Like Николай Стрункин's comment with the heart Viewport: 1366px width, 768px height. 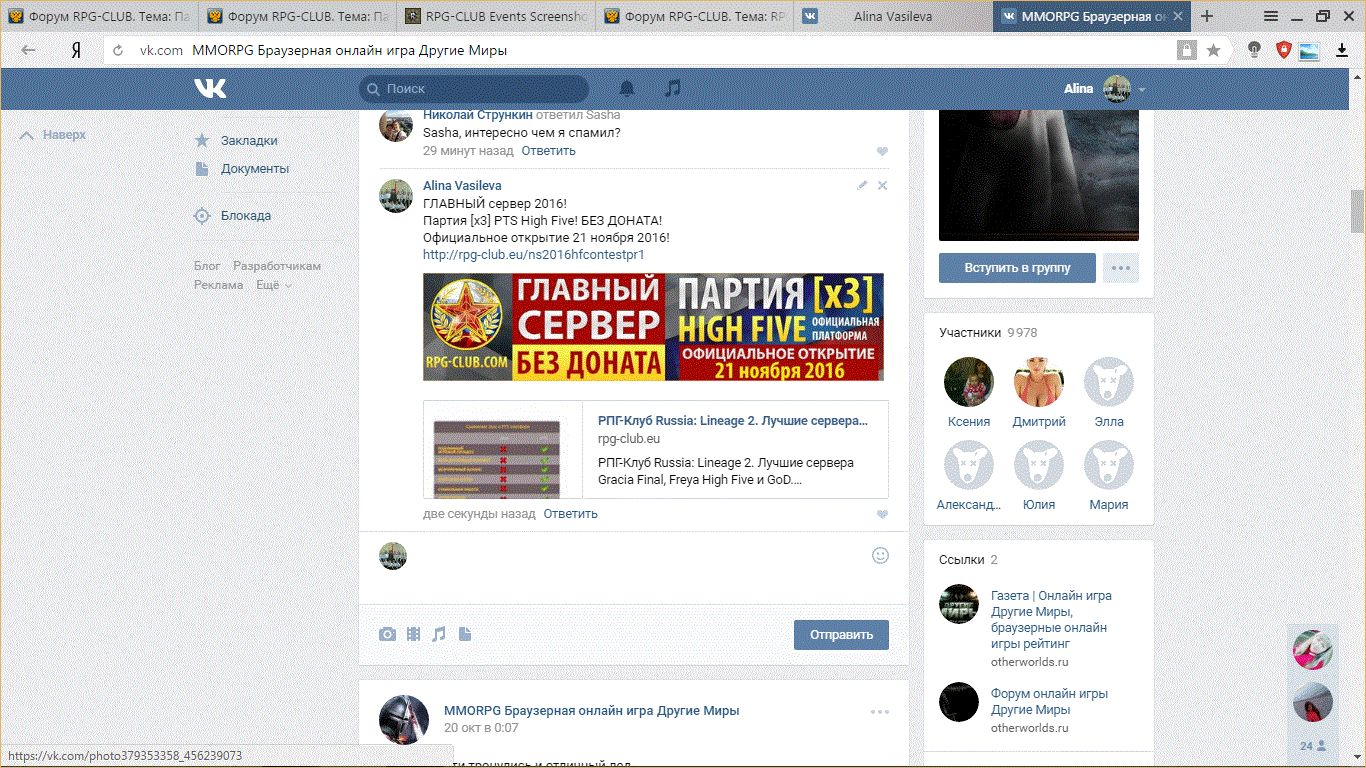coord(882,151)
